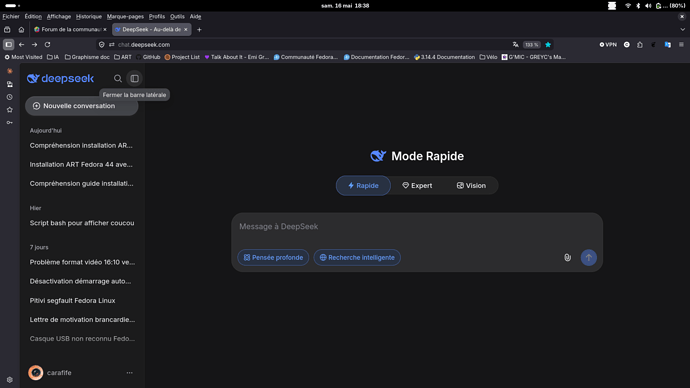Open a new tab with plus icon
Screen dimensions: 690x388
tap(199, 29)
